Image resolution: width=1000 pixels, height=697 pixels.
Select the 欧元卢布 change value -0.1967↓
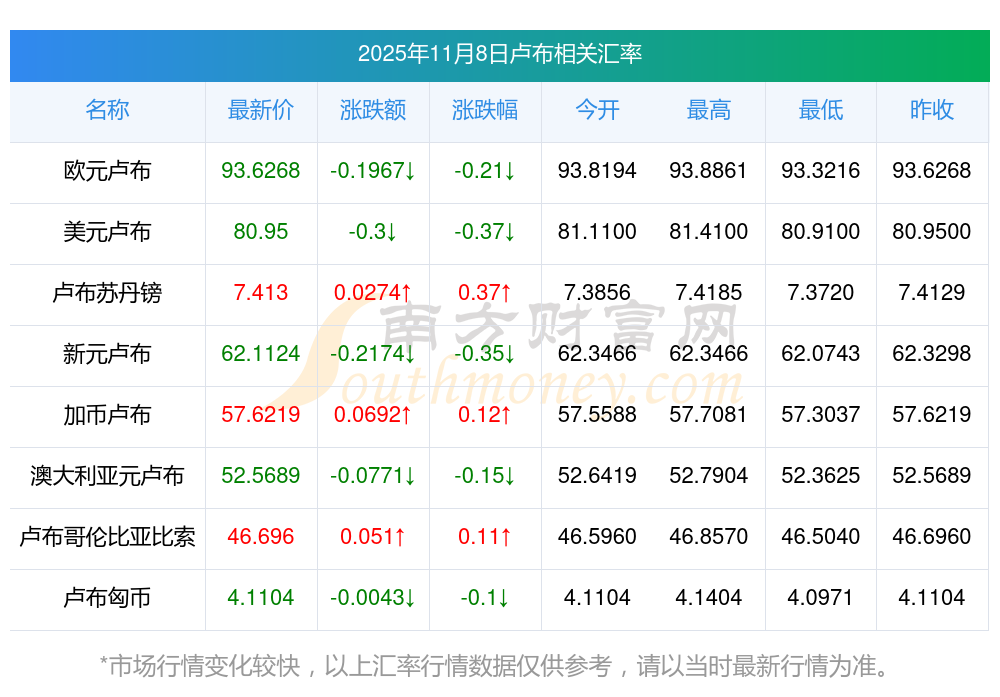click(373, 171)
